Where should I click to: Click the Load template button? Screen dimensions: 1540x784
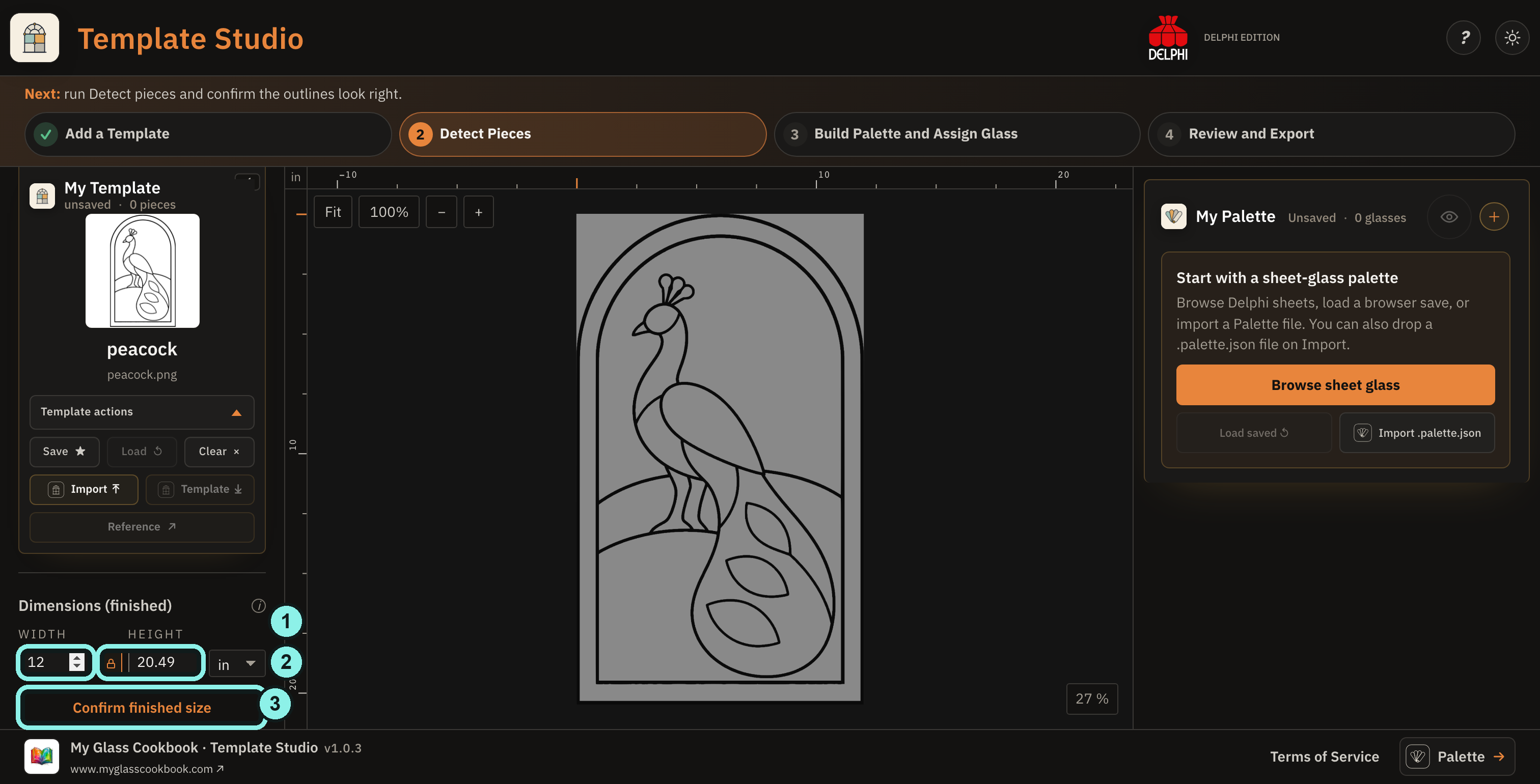pos(142,451)
